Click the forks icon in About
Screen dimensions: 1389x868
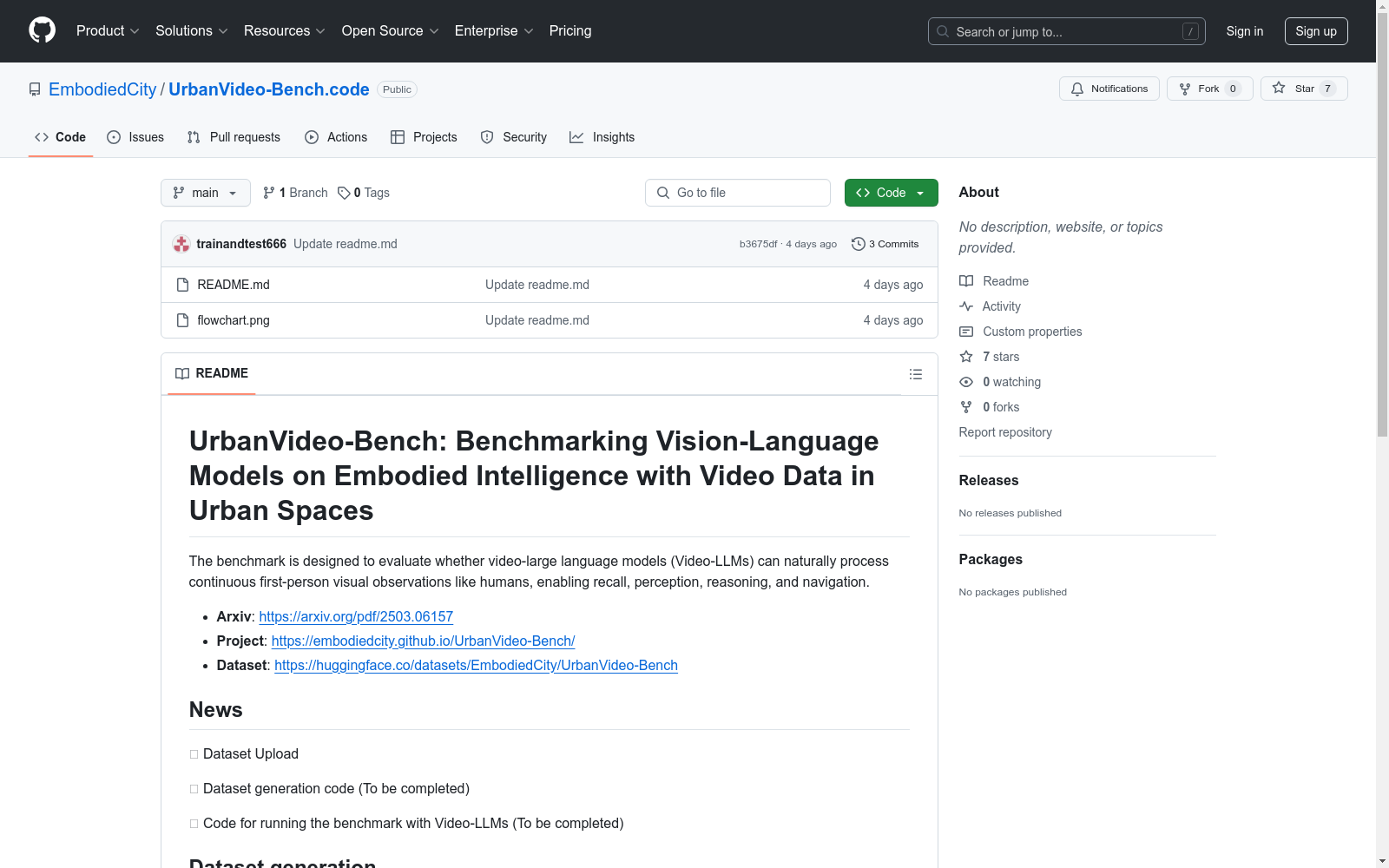point(966,407)
